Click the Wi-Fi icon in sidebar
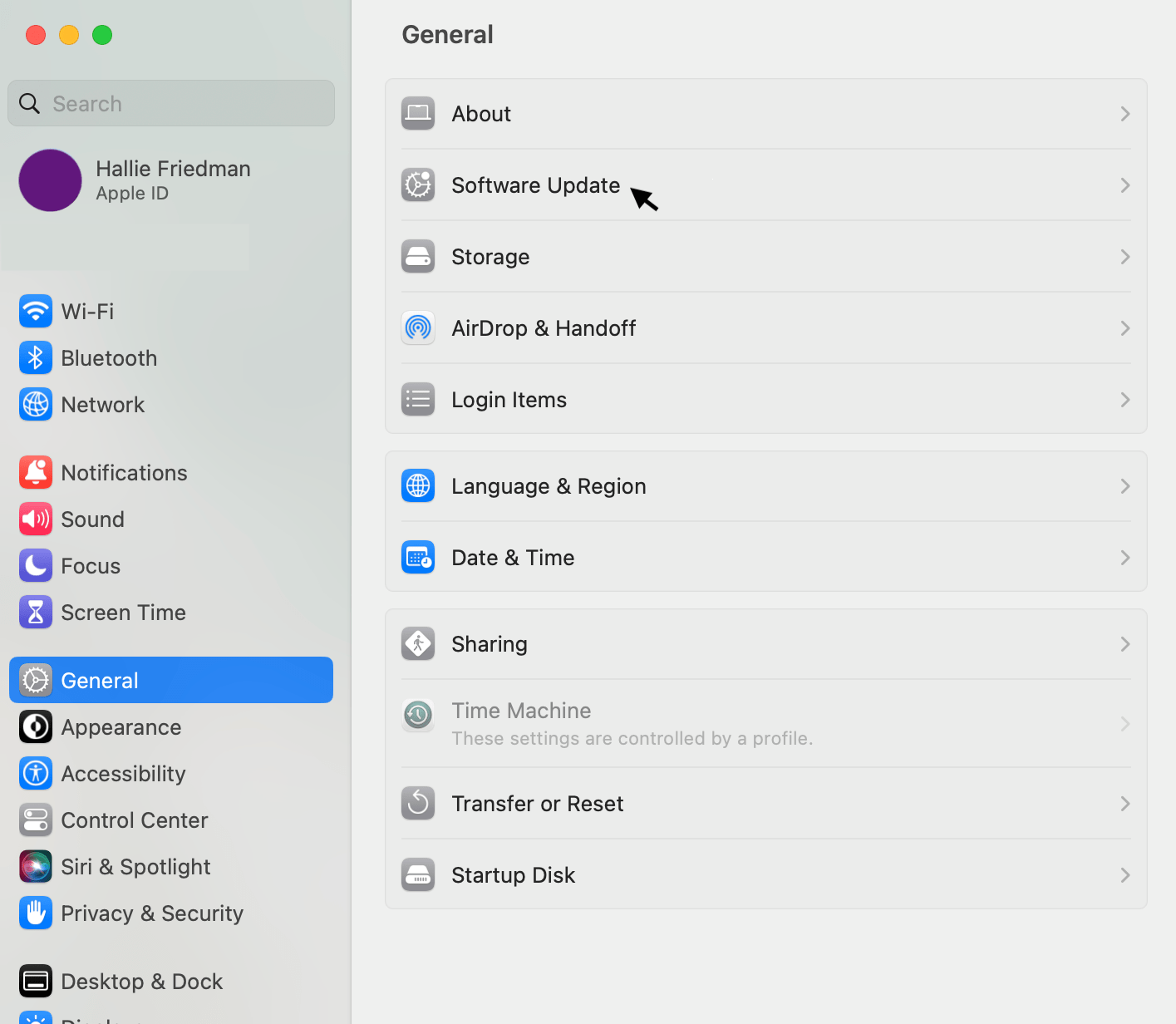1176x1024 pixels. (36, 312)
